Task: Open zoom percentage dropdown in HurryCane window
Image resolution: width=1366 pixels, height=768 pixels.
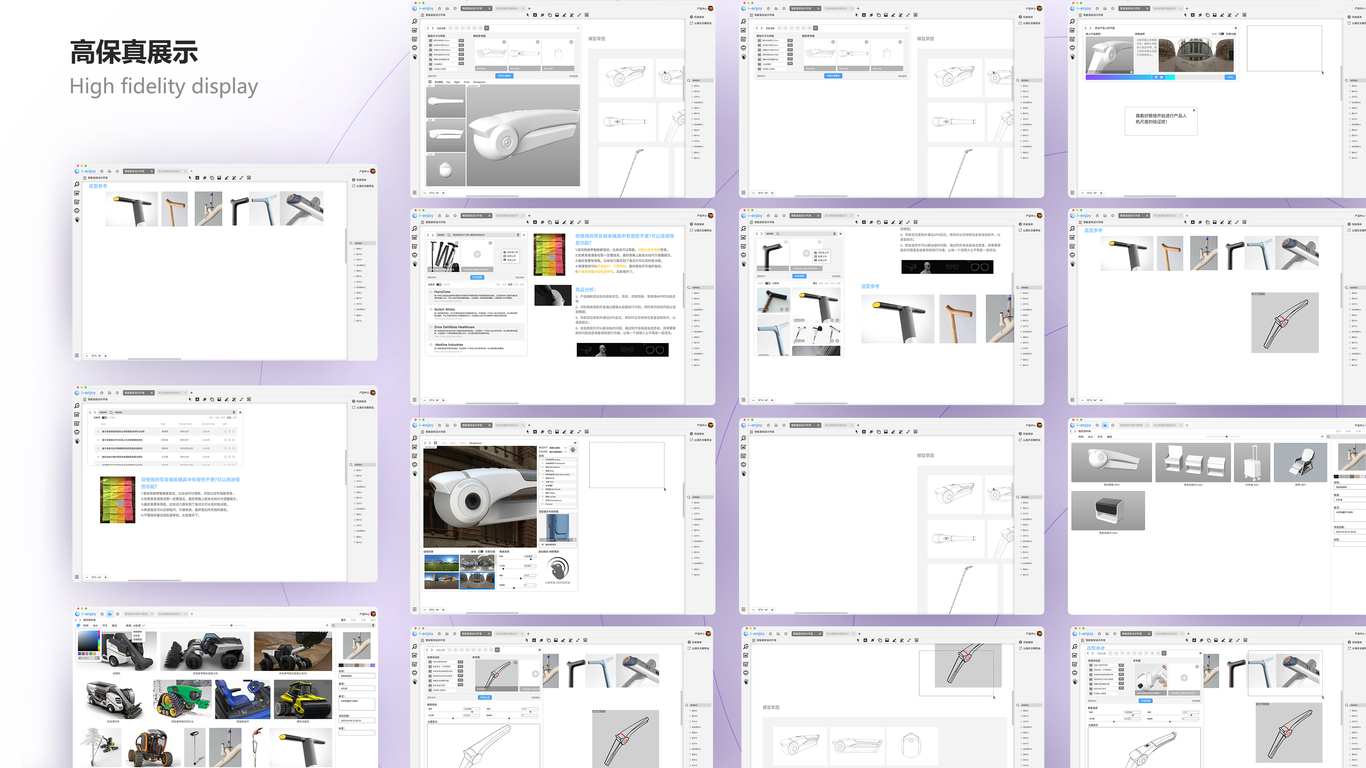Action: point(434,400)
